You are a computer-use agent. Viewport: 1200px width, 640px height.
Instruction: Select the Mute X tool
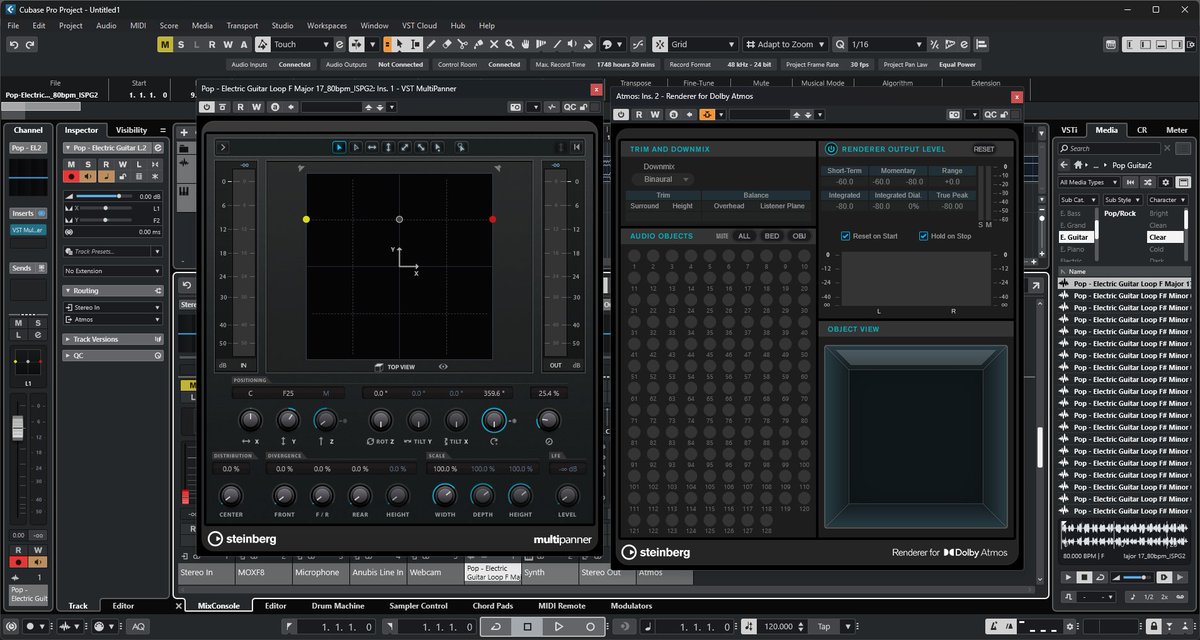click(494, 44)
